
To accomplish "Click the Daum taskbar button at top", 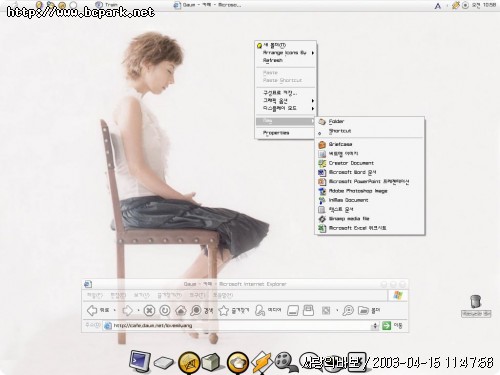I will 207,5.
